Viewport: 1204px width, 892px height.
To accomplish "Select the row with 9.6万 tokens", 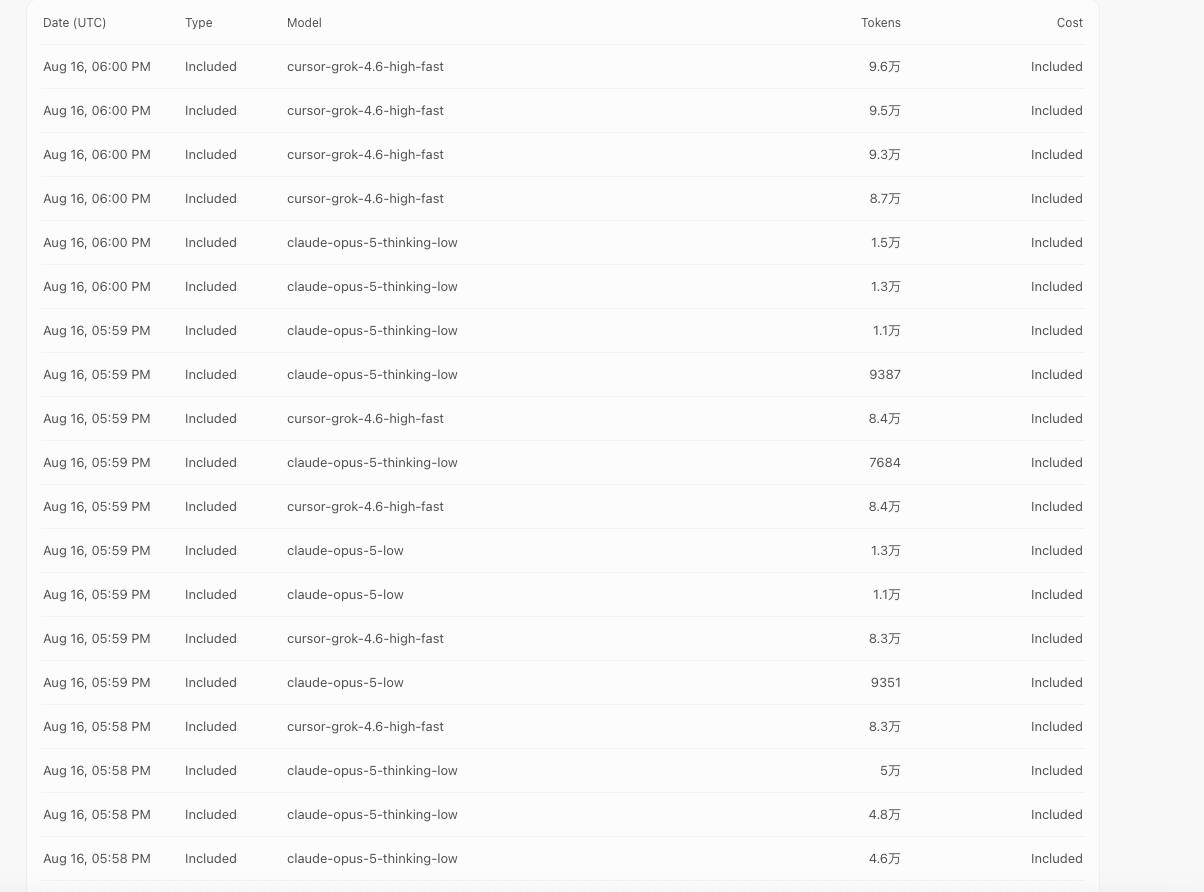I will (563, 67).
